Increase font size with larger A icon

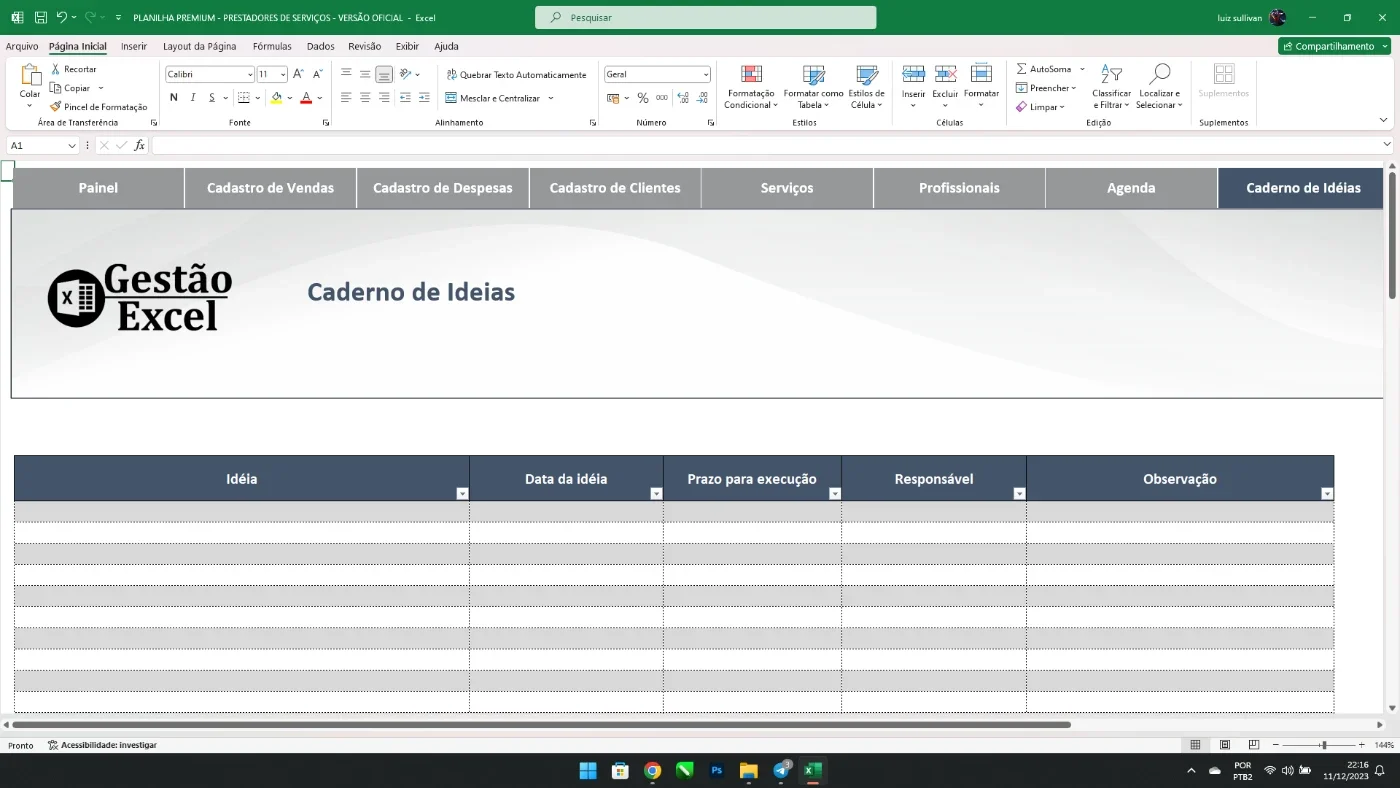click(x=298, y=74)
